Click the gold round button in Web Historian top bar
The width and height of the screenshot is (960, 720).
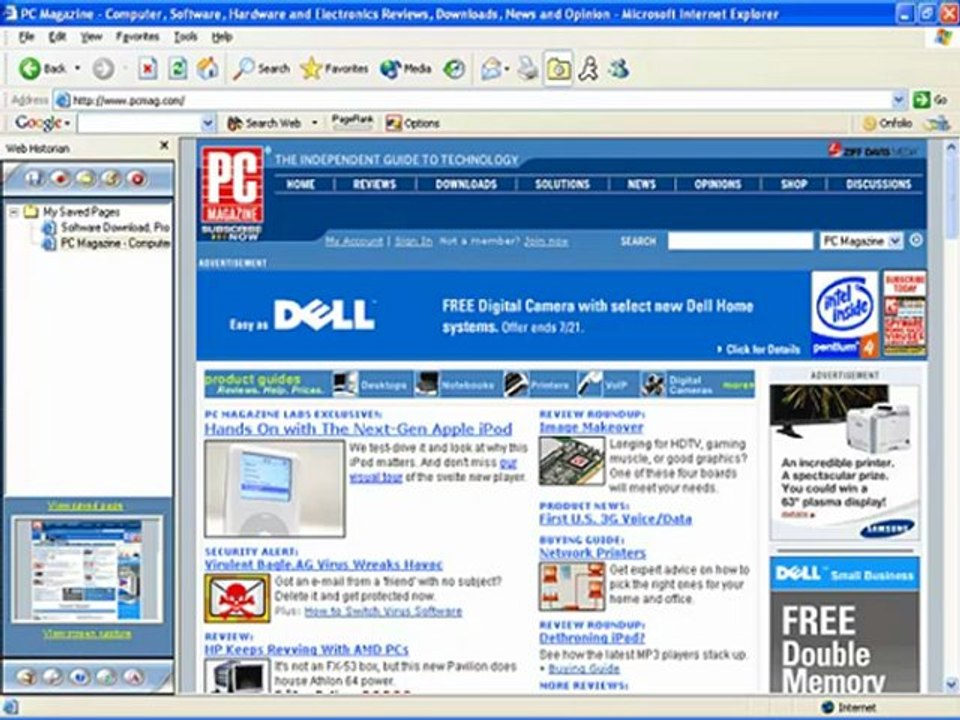[111, 178]
